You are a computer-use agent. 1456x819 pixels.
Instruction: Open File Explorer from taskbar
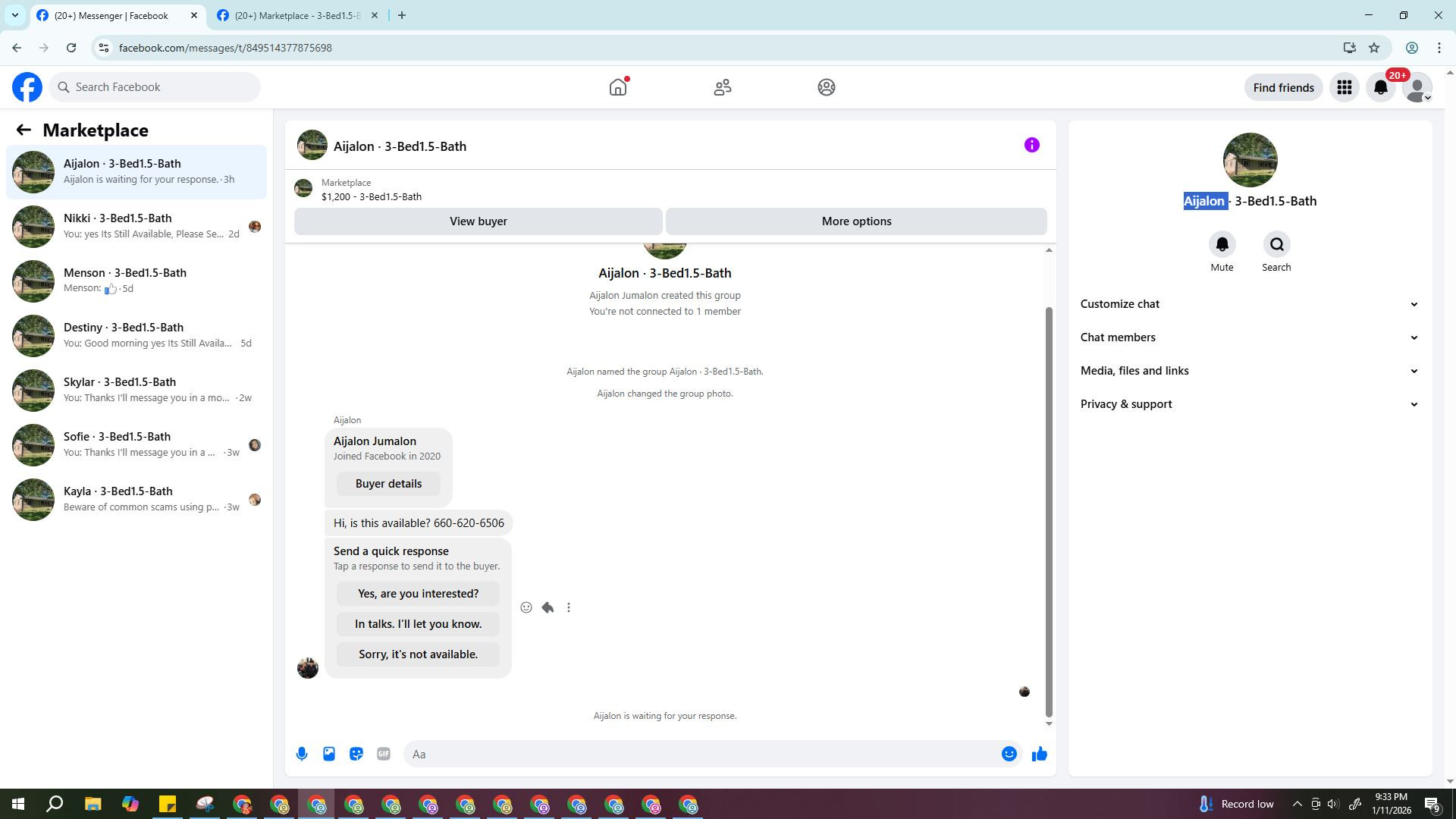point(93,804)
